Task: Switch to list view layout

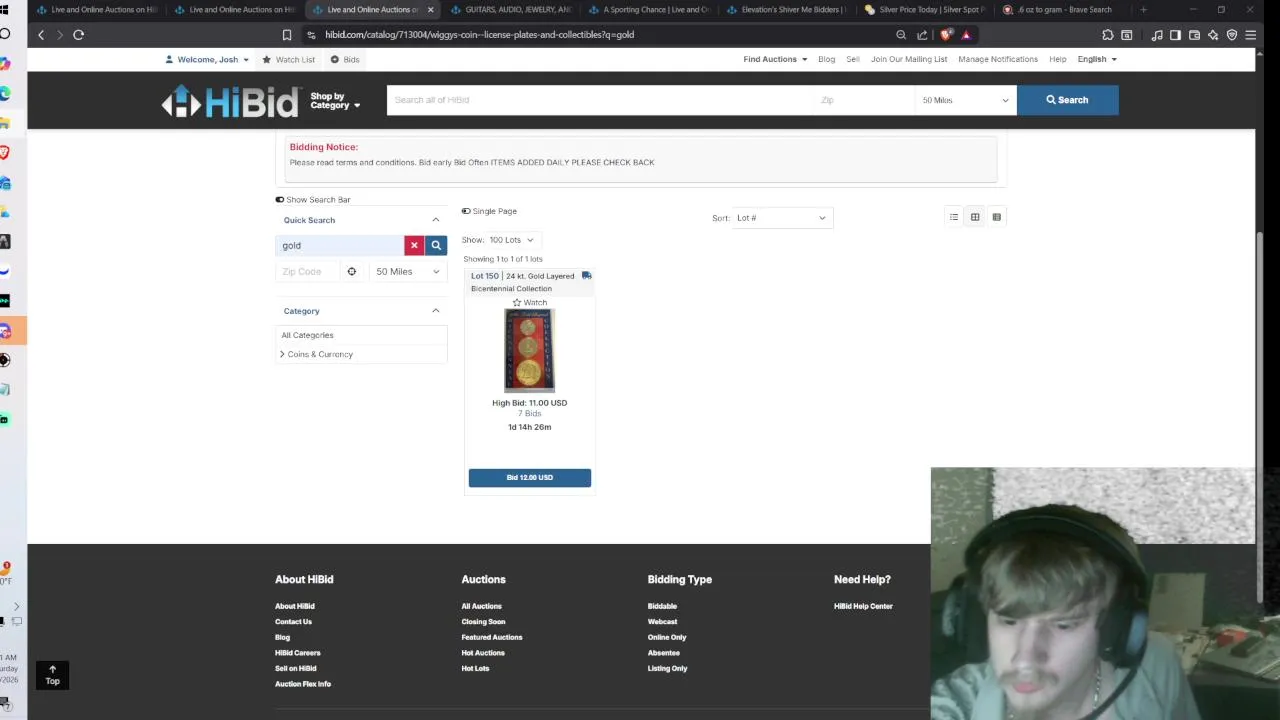Action: point(954,217)
